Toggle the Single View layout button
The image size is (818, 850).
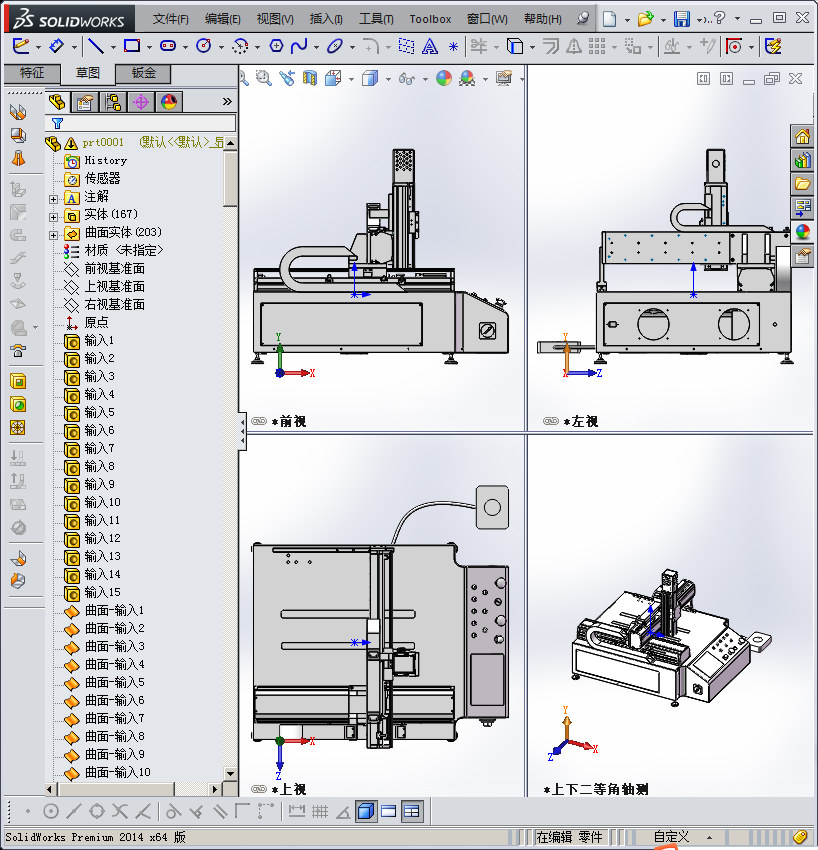pos(366,812)
